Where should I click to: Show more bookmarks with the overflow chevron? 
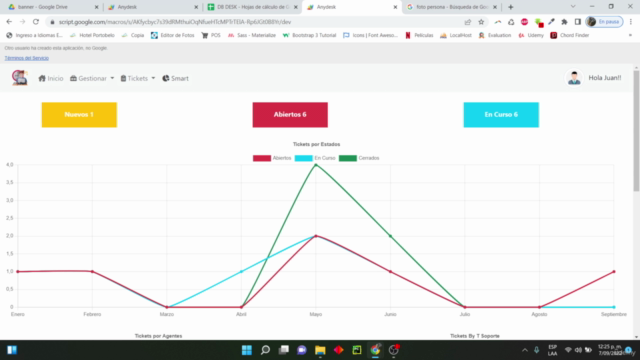[x=630, y=36]
